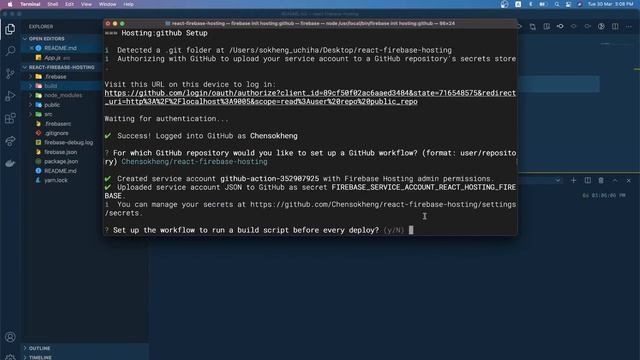
Task: Open the Accounts menu in VS Code
Action: coord(10,337)
